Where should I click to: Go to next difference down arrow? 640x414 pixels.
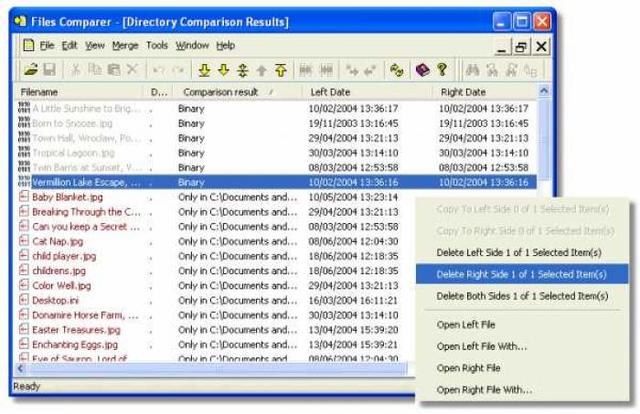(223, 70)
